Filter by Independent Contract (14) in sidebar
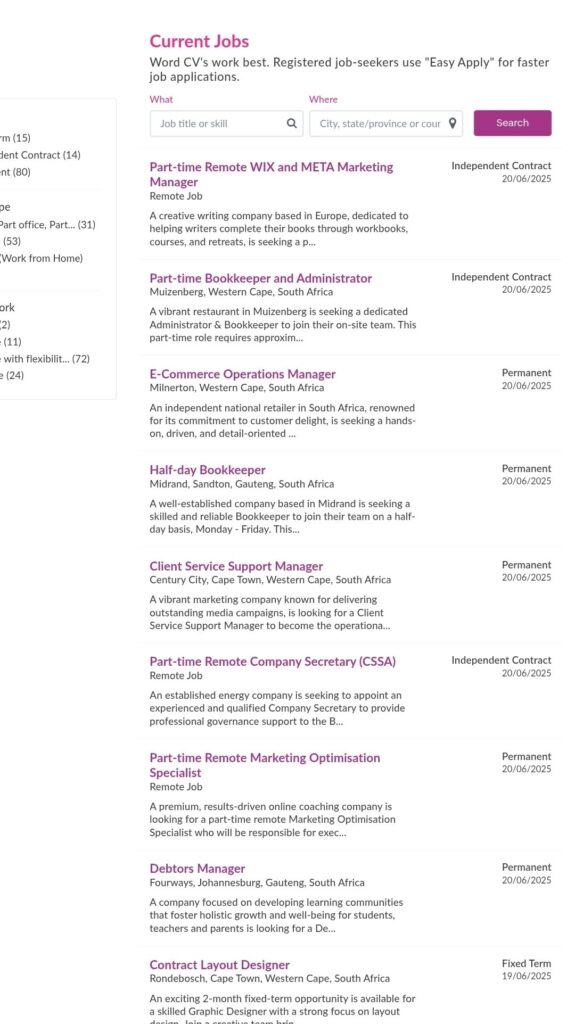 click(x=41, y=155)
